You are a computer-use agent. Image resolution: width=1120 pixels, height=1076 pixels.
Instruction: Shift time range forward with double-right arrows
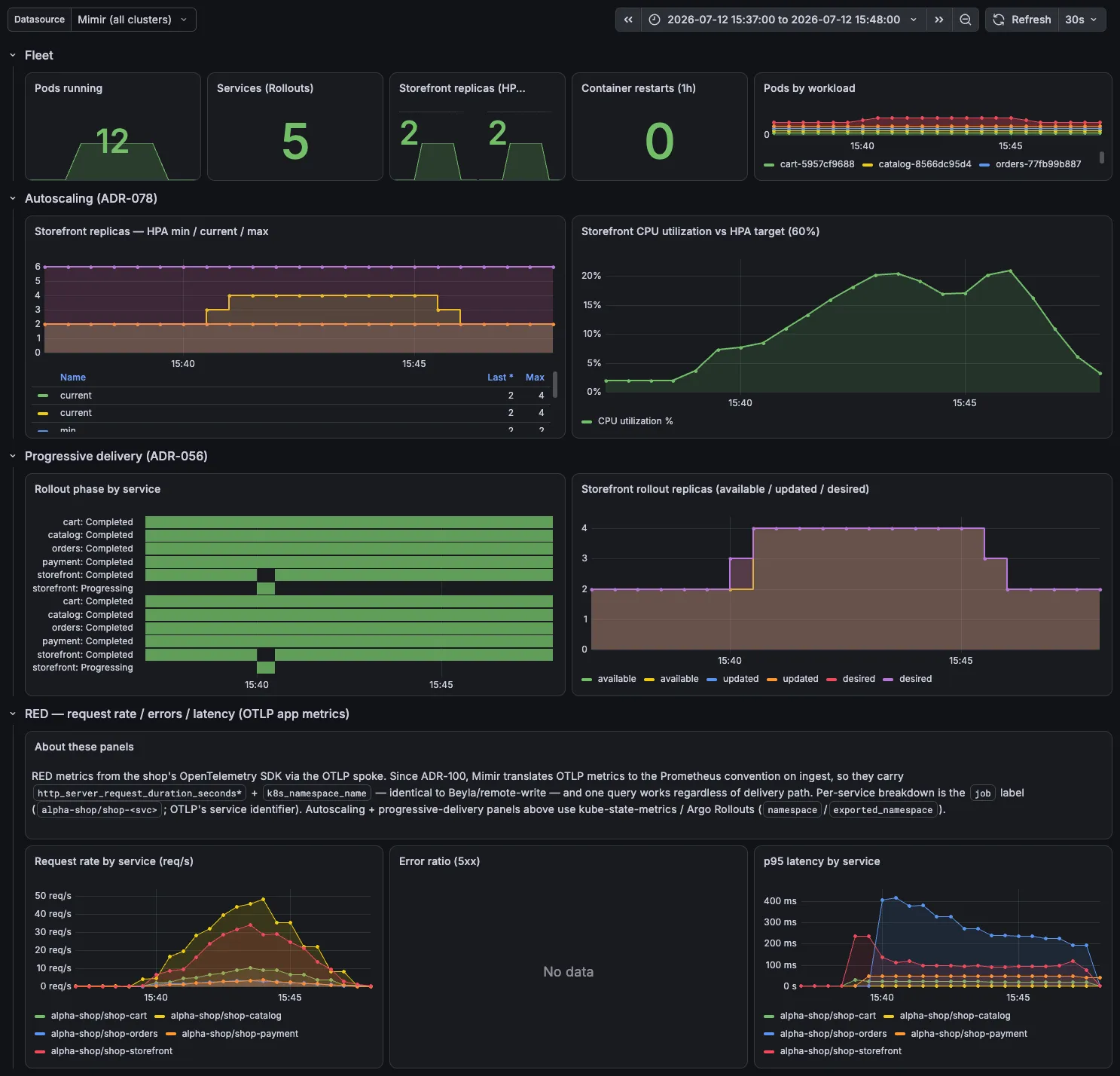tap(938, 20)
